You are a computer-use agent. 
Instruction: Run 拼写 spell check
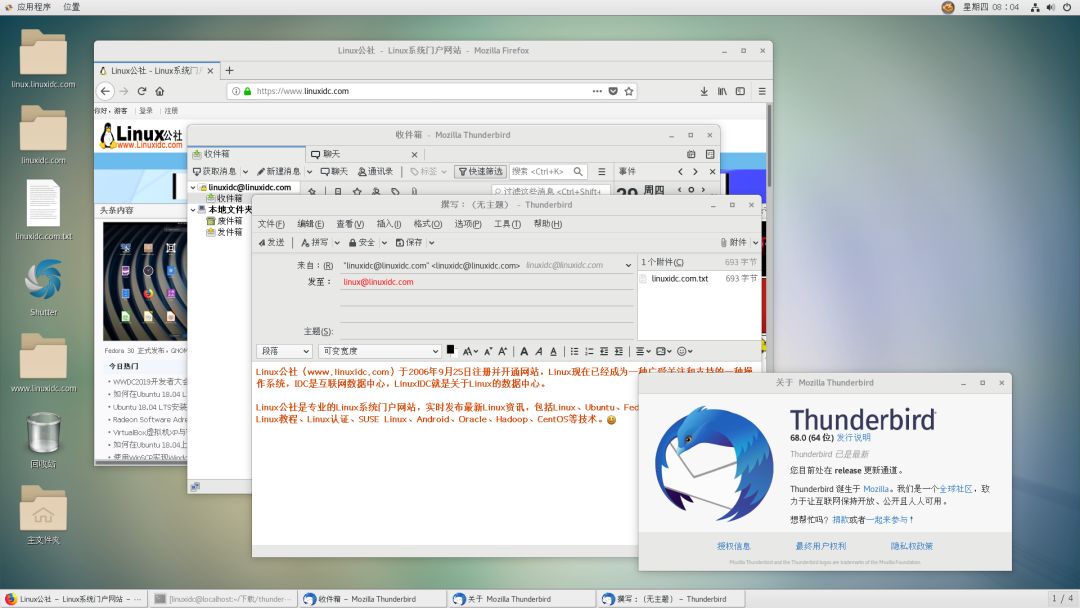click(x=315, y=242)
